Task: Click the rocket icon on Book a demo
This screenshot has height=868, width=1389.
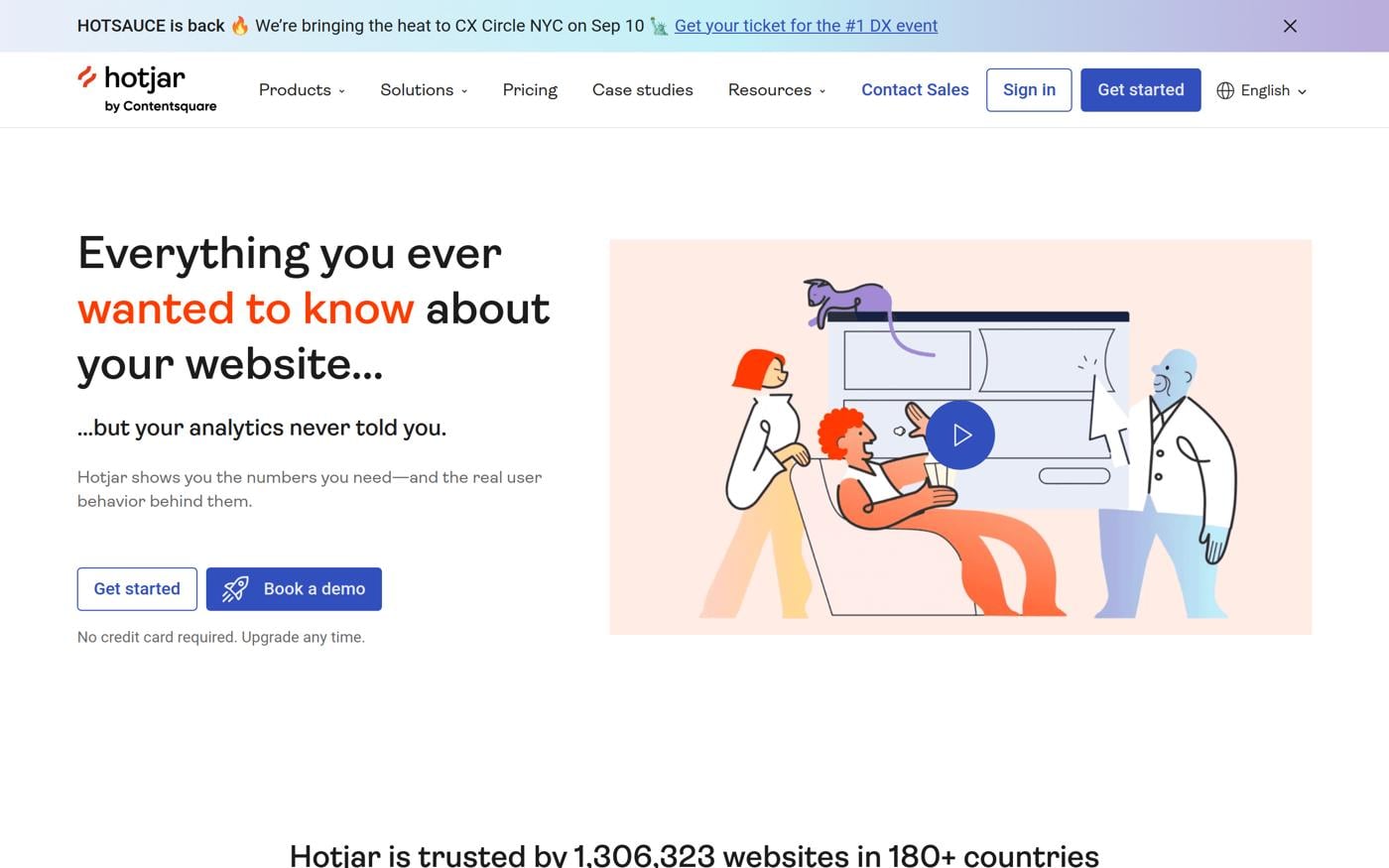Action: [234, 588]
